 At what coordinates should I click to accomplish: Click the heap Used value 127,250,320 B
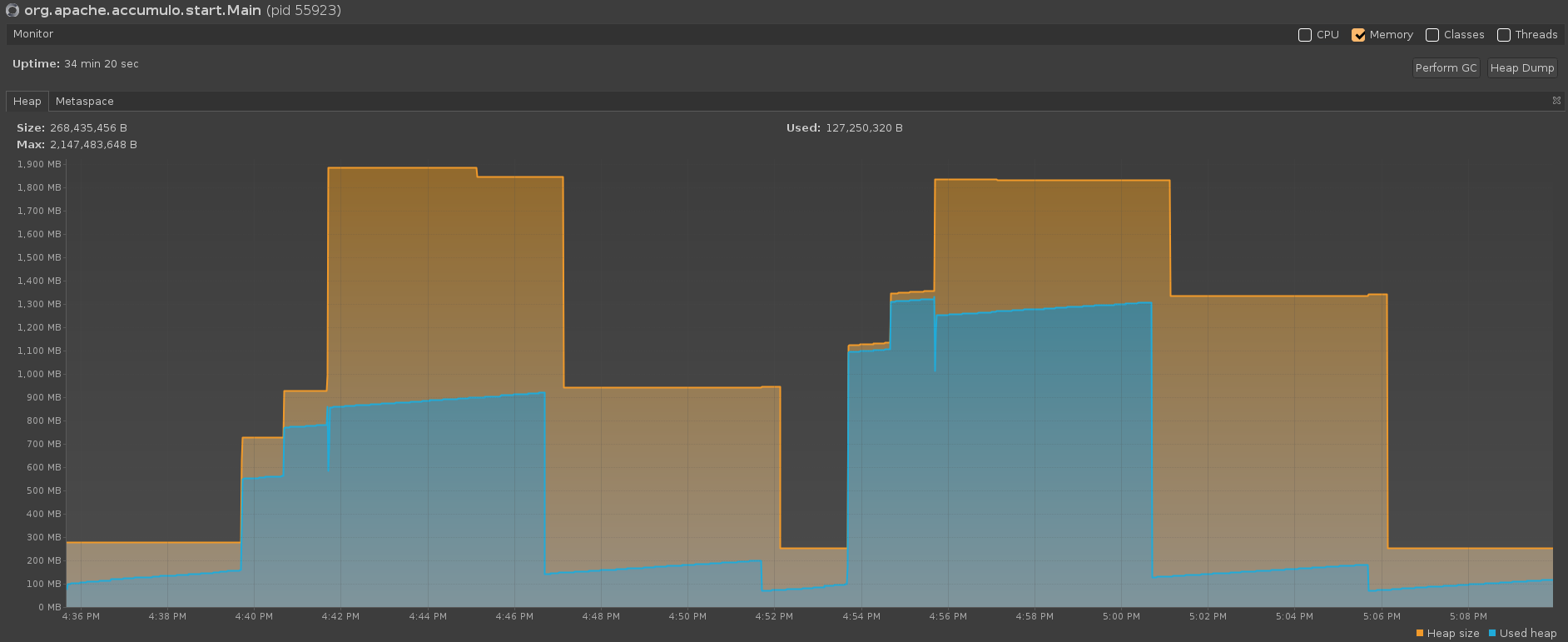pos(864,128)
